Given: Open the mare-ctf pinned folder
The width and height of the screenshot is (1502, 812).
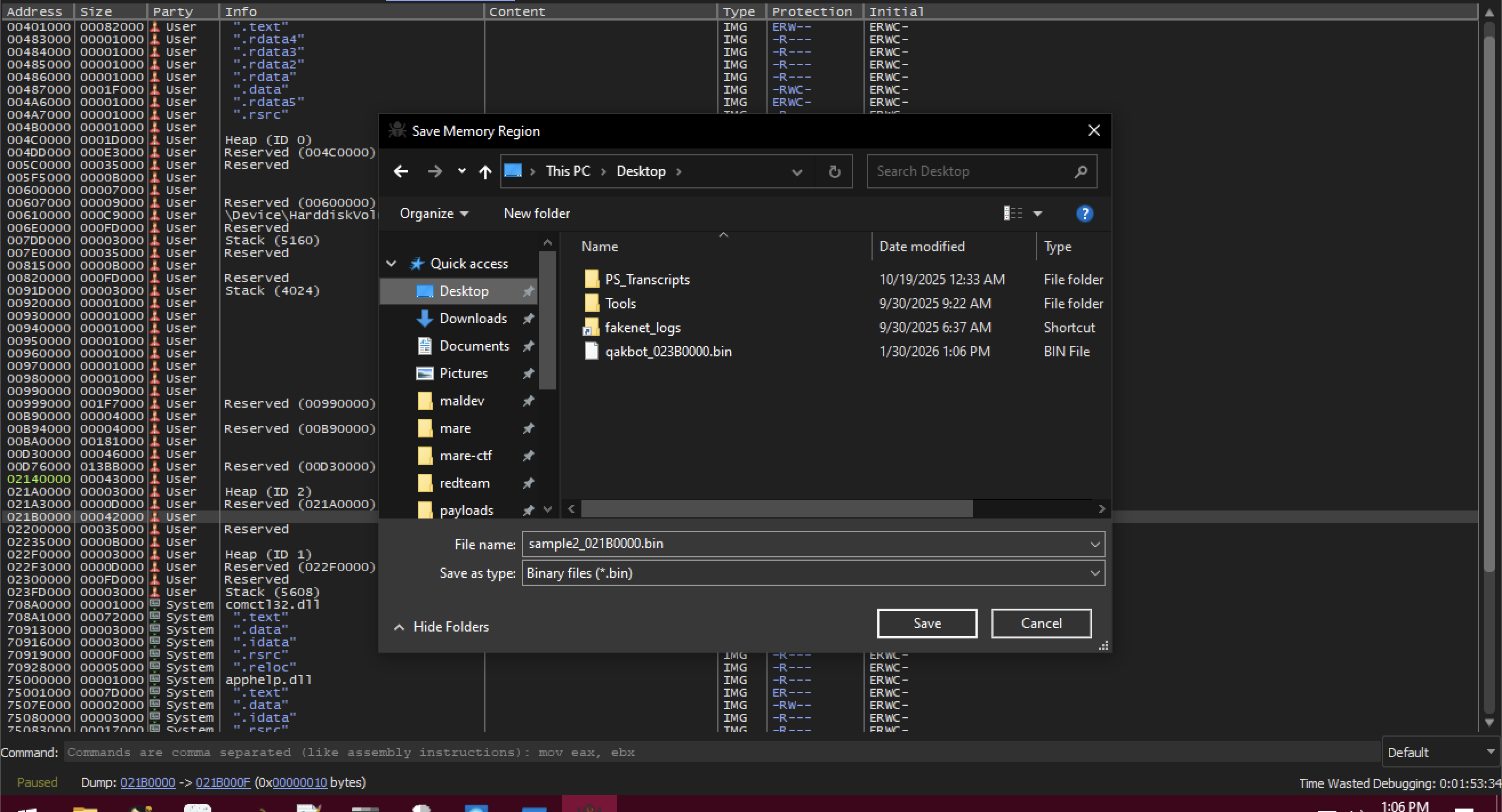Looking at the screenshot, I should (x=465, y=455).
